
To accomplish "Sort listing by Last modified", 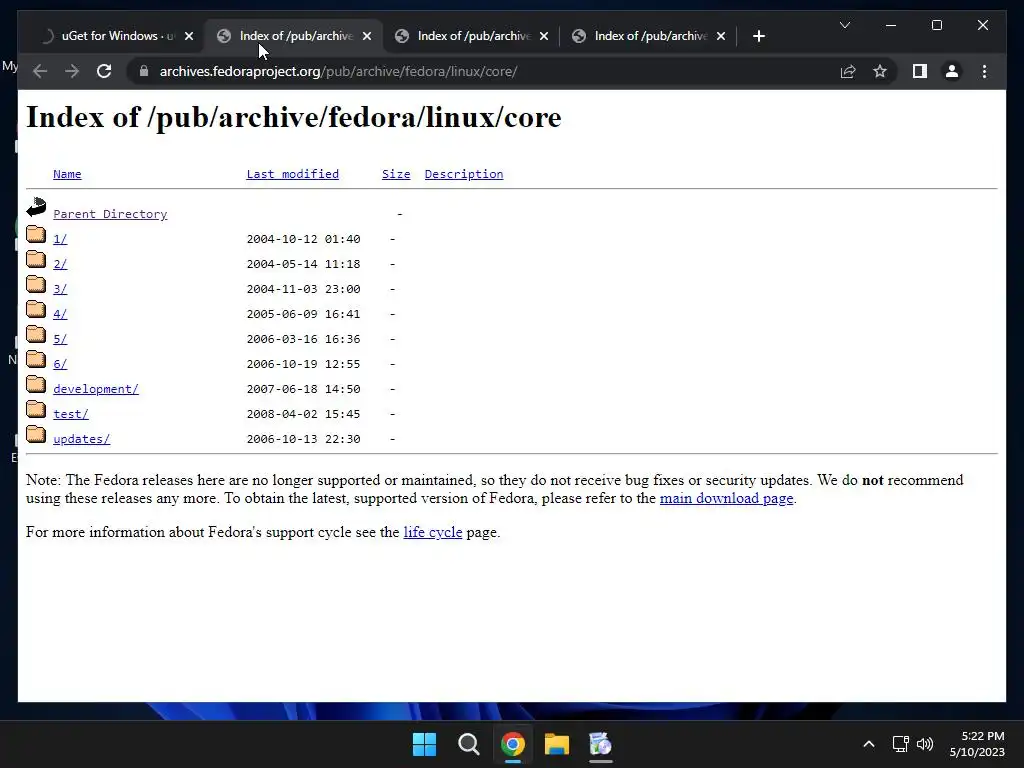I will click(x=293, y=174).
